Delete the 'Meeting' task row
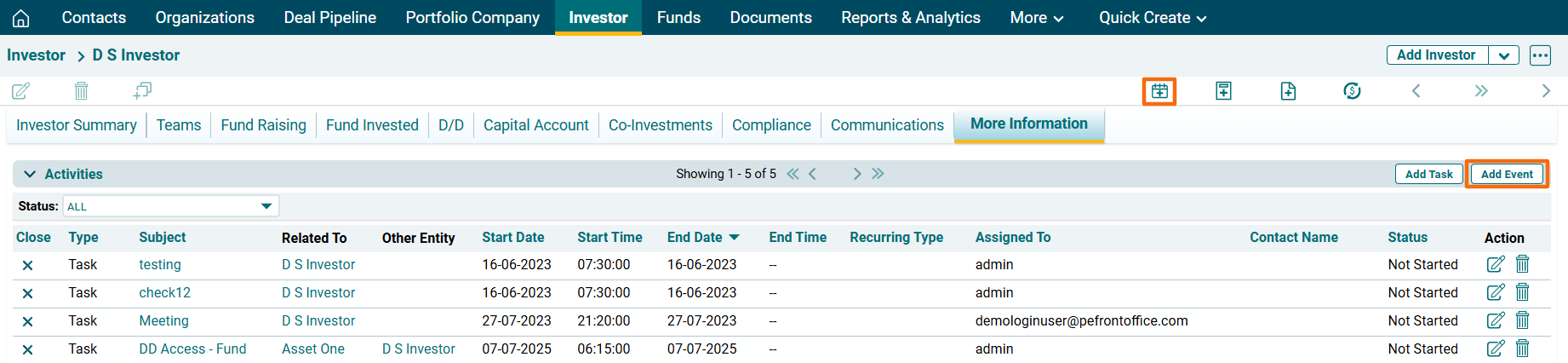The height and width of the screenshot is (363, 1568). 1522,320
